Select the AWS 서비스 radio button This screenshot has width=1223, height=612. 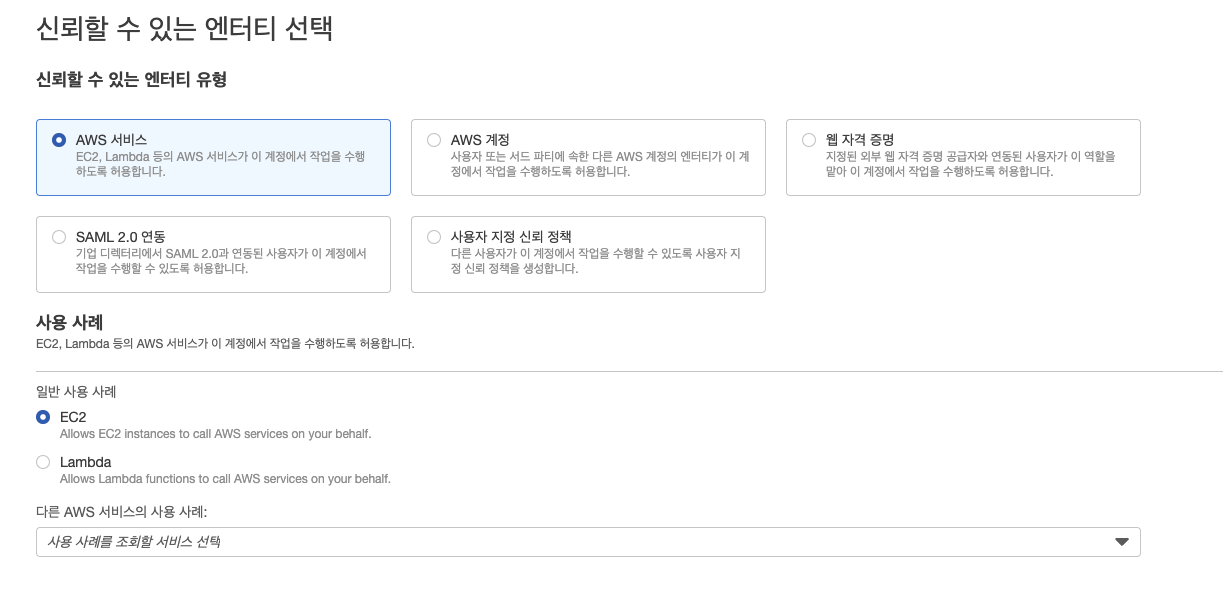click(x=59, y=140)
